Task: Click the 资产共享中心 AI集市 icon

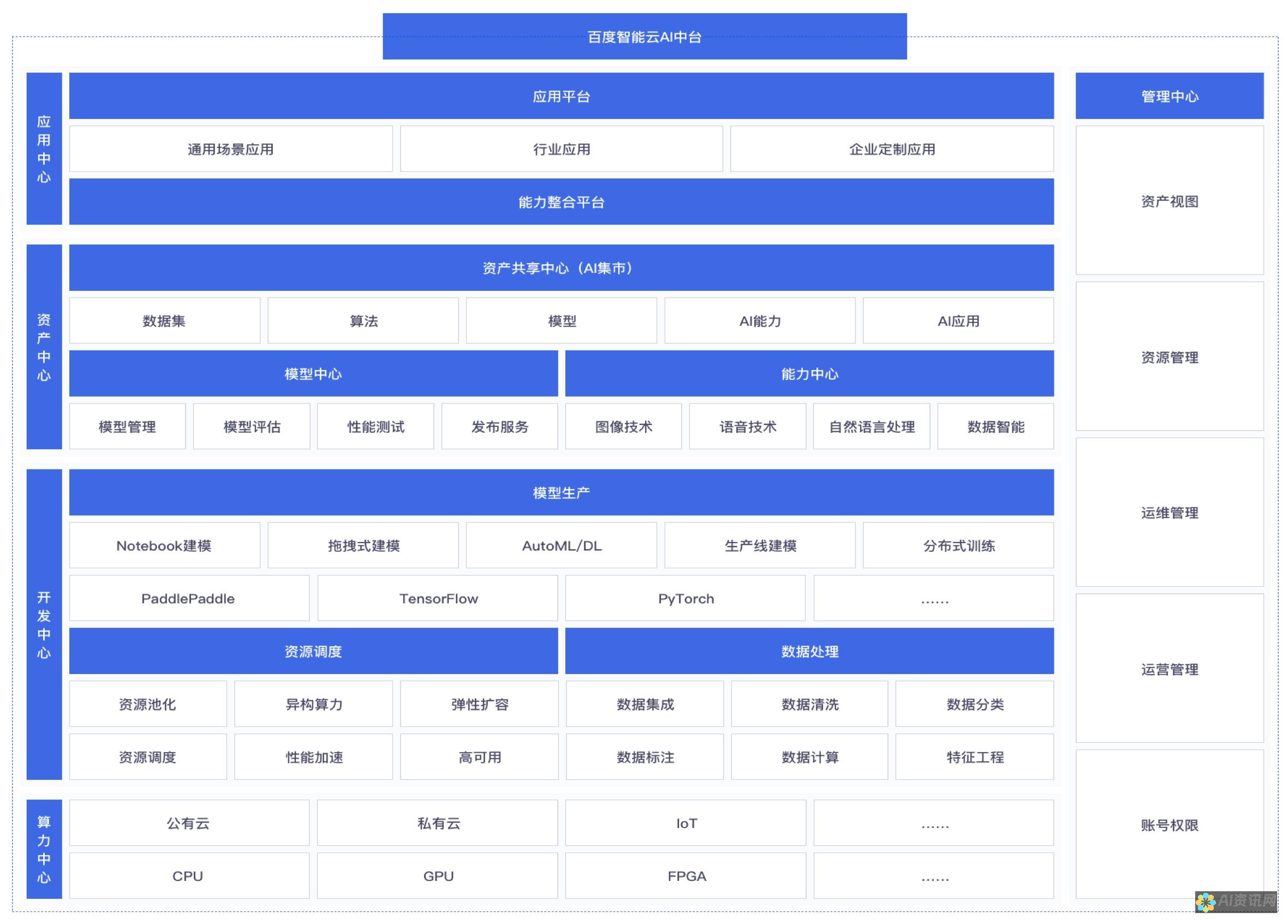Action: pos(561,269)
